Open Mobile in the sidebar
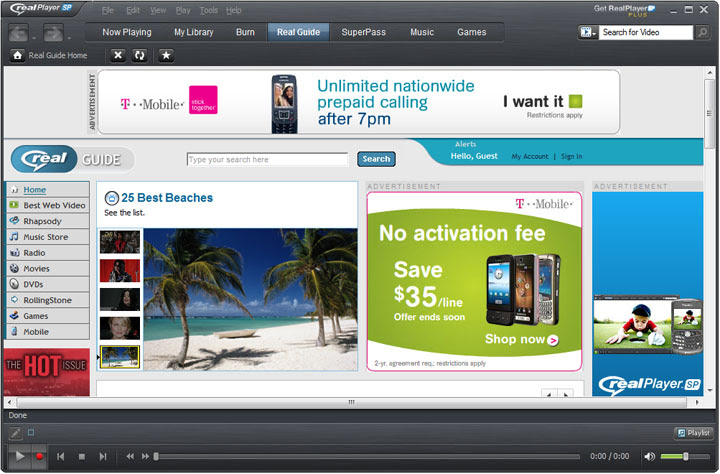720x474 pixels. click(x=48, y=332)
